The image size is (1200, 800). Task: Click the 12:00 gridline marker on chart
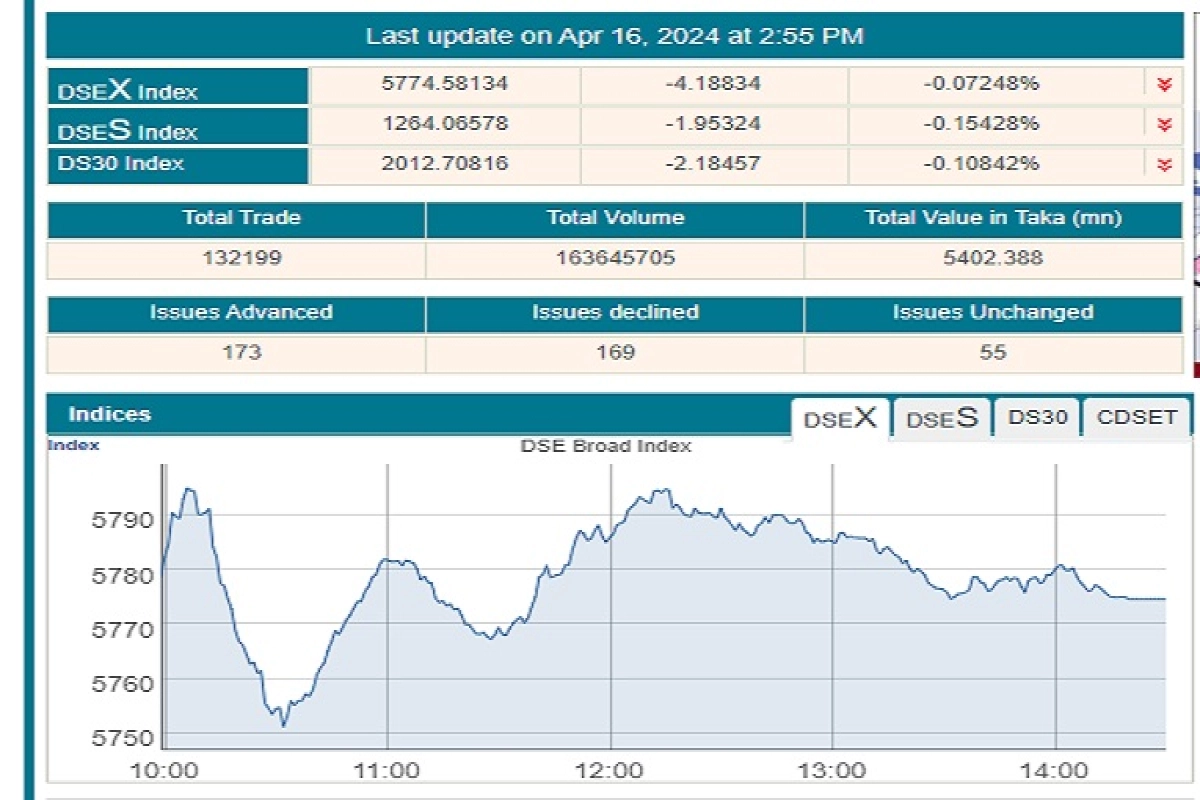[610, 769]
